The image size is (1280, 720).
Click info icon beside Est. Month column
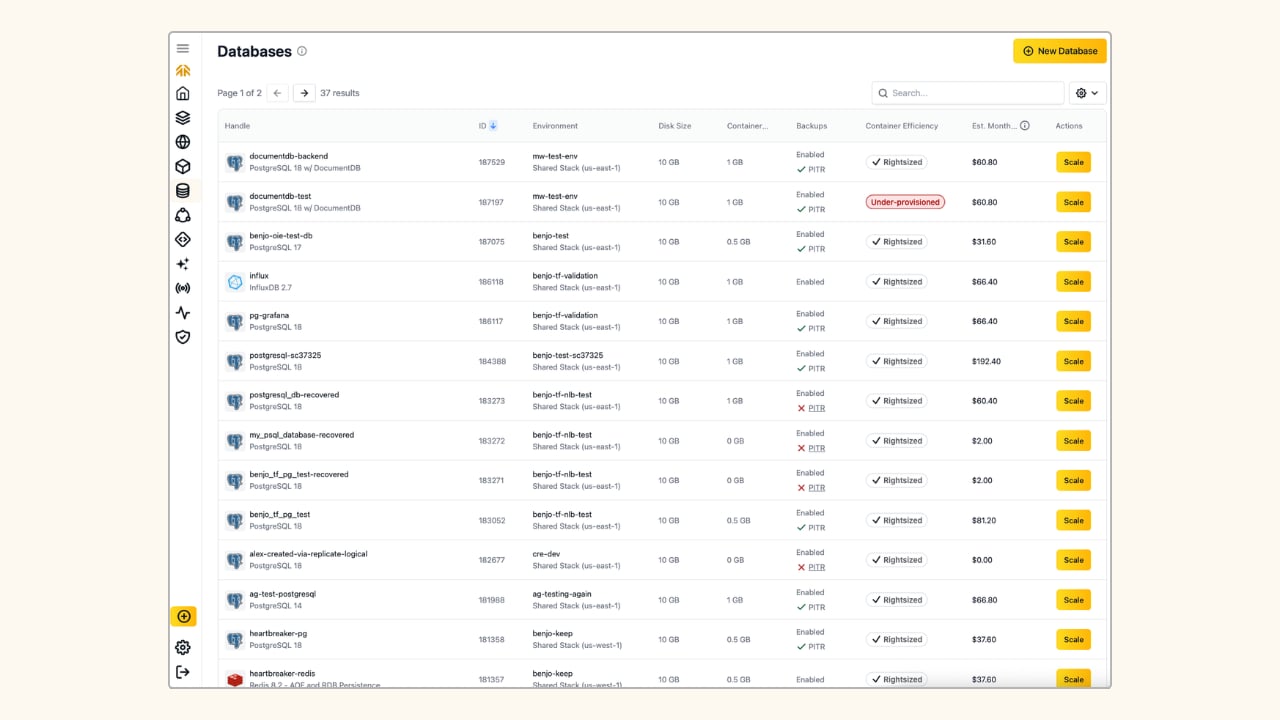click(1025, 126)
